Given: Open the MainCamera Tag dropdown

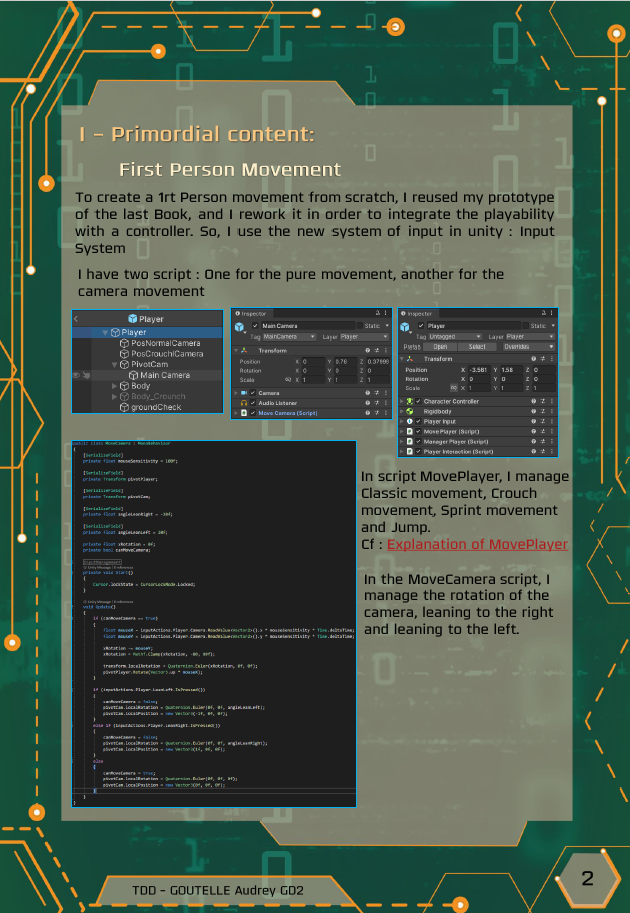Looking at the screenshot, I should click(289, 337).
